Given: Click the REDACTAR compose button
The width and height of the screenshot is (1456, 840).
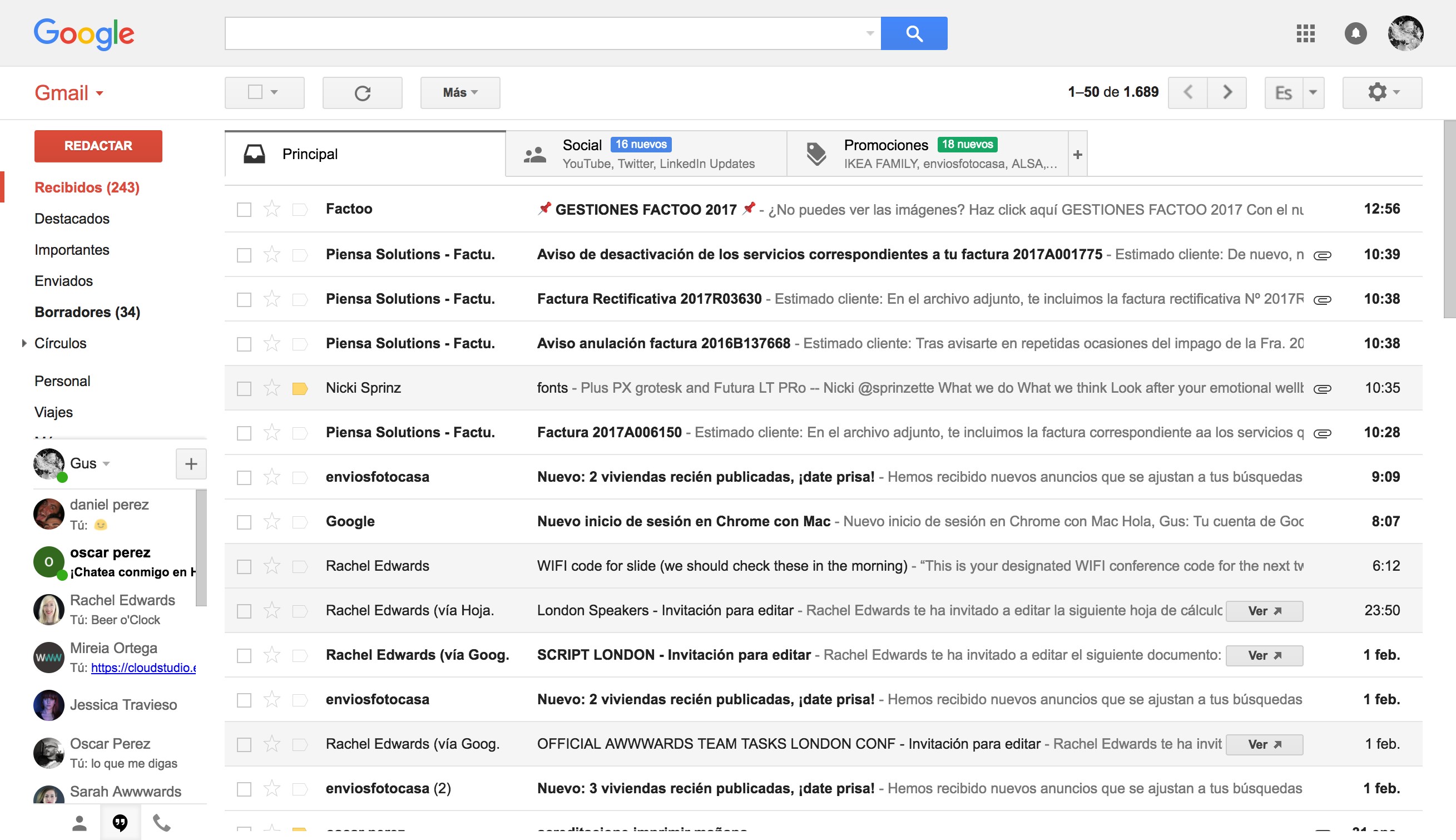Looking at the screenshot, I should pos(98,146).
